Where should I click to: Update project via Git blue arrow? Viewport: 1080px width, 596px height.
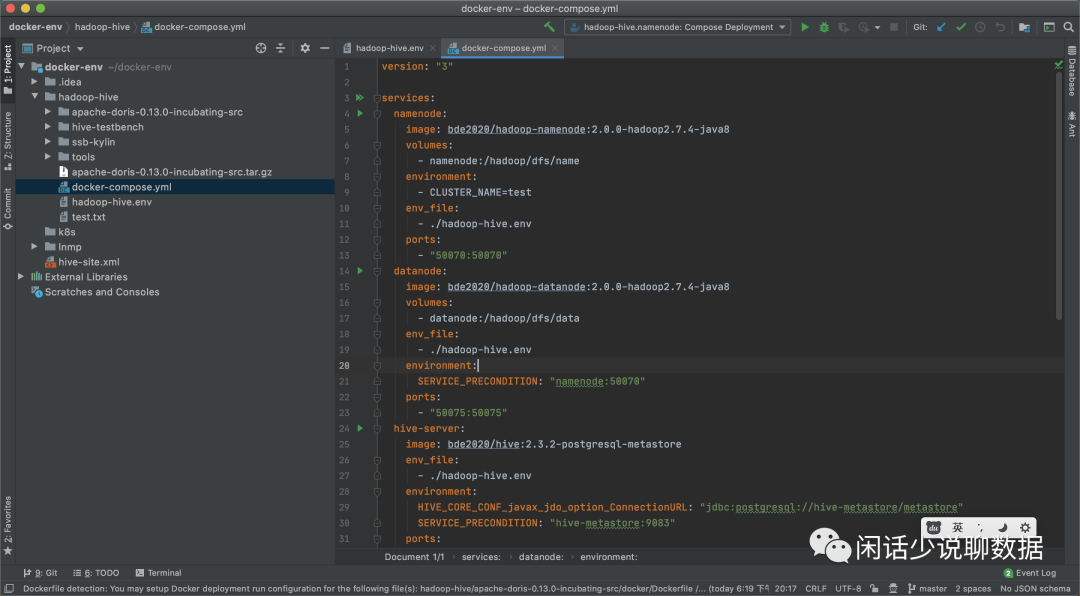(941, 27)
